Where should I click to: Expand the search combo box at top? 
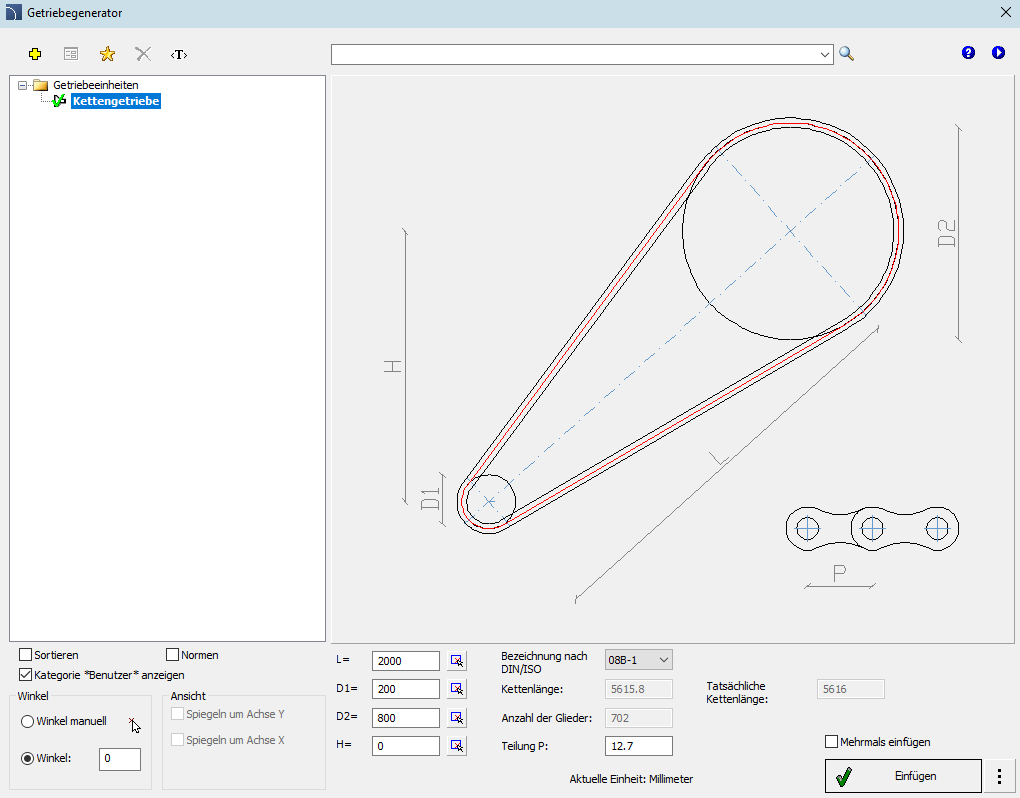tap(824, 55)
